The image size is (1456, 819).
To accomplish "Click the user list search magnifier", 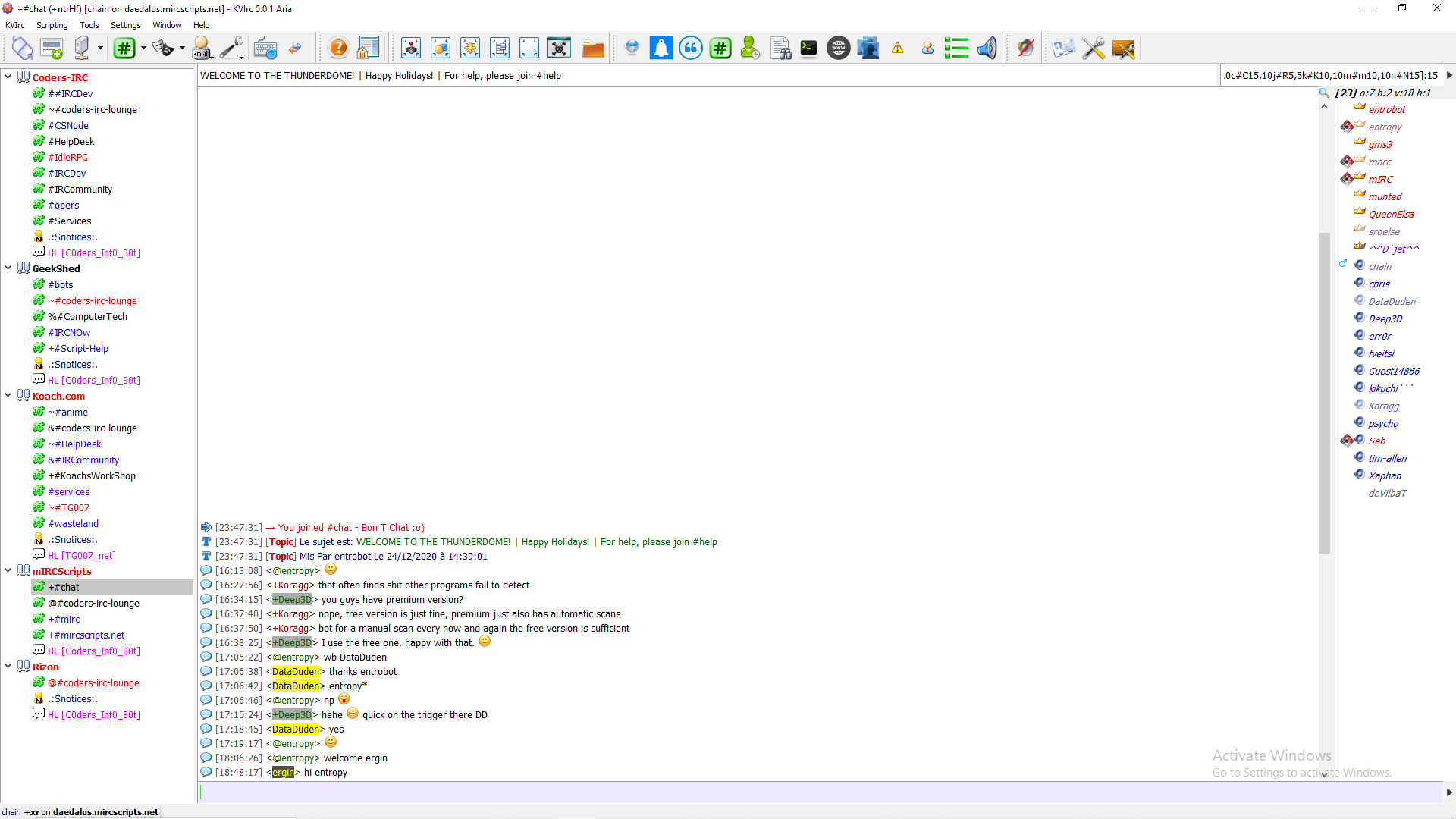I will point(1324,93).
